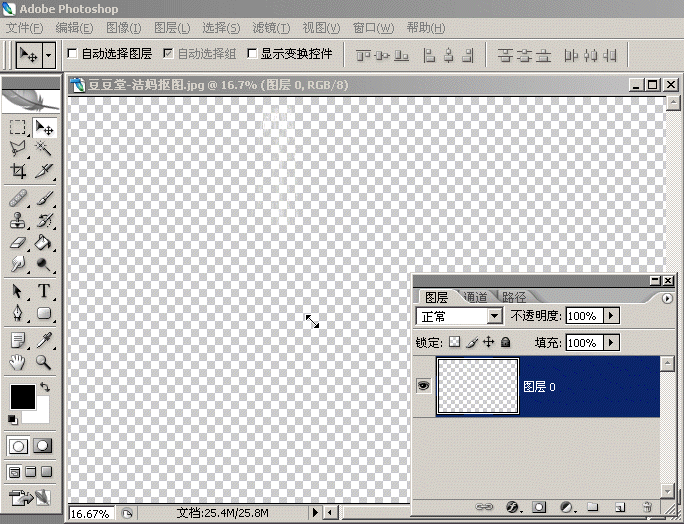Reset default foreground and background colors
Image resolution: width=684 pixels, height=524 pixels.
coord(13,420)
